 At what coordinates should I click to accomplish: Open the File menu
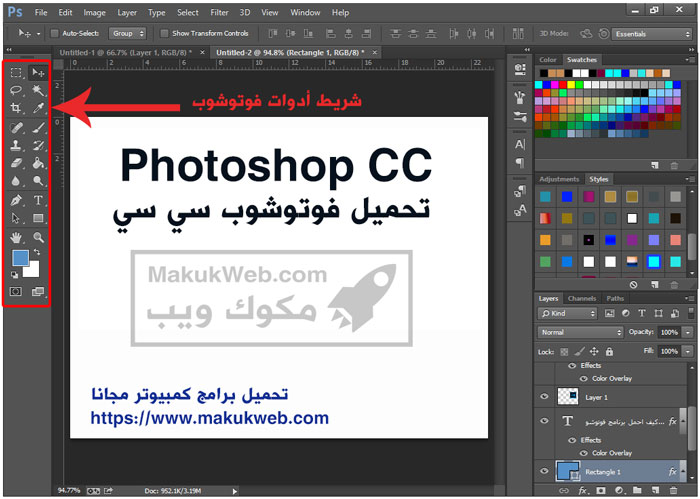click(x=41, y=12)
